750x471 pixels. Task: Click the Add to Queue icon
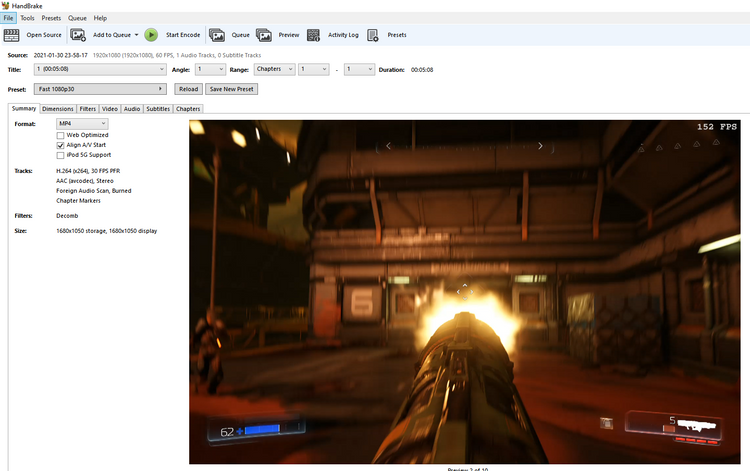pyautogui.click(x=77, y=35)
